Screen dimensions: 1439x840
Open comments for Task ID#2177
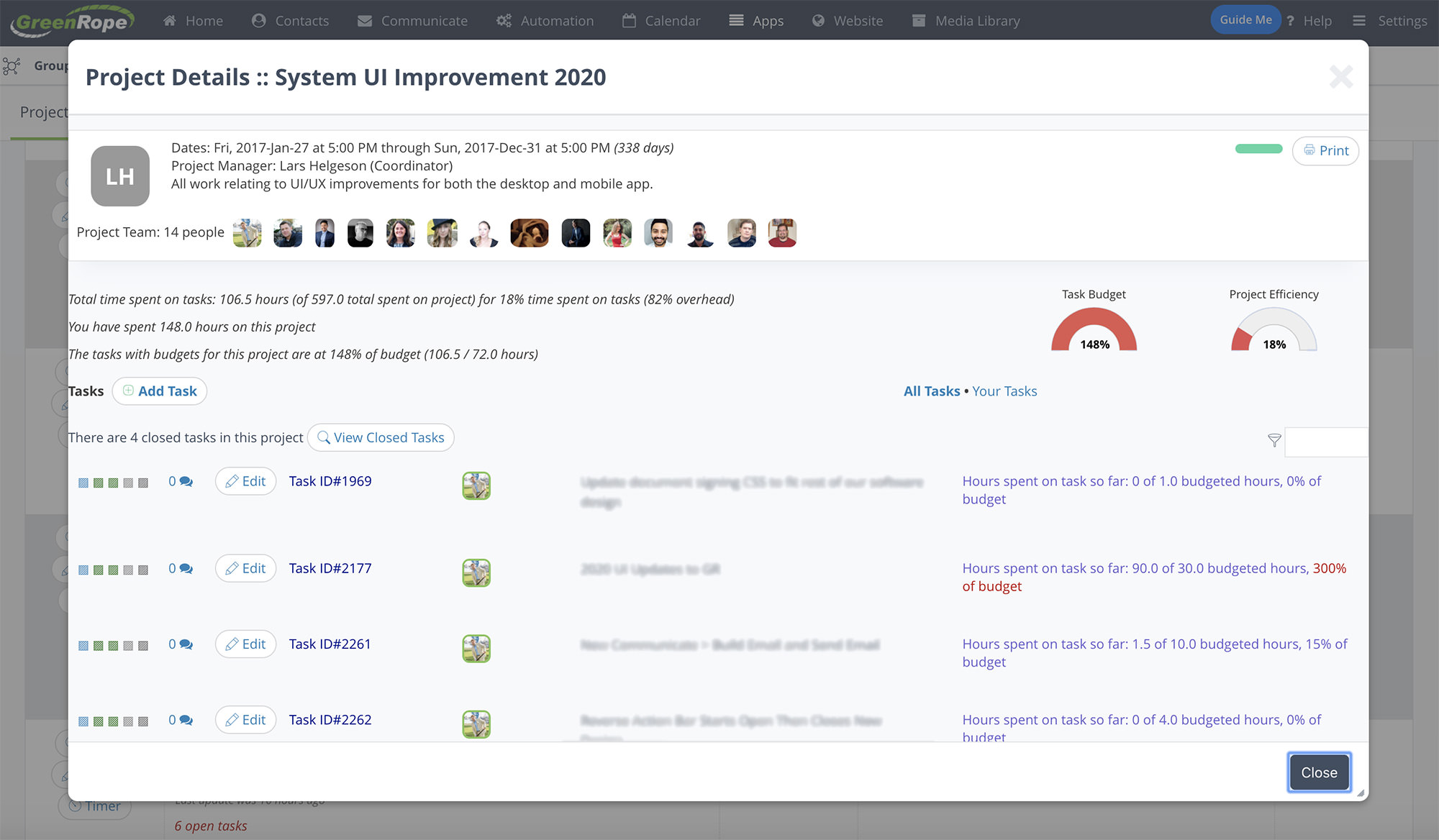click(x=181, y=568)
